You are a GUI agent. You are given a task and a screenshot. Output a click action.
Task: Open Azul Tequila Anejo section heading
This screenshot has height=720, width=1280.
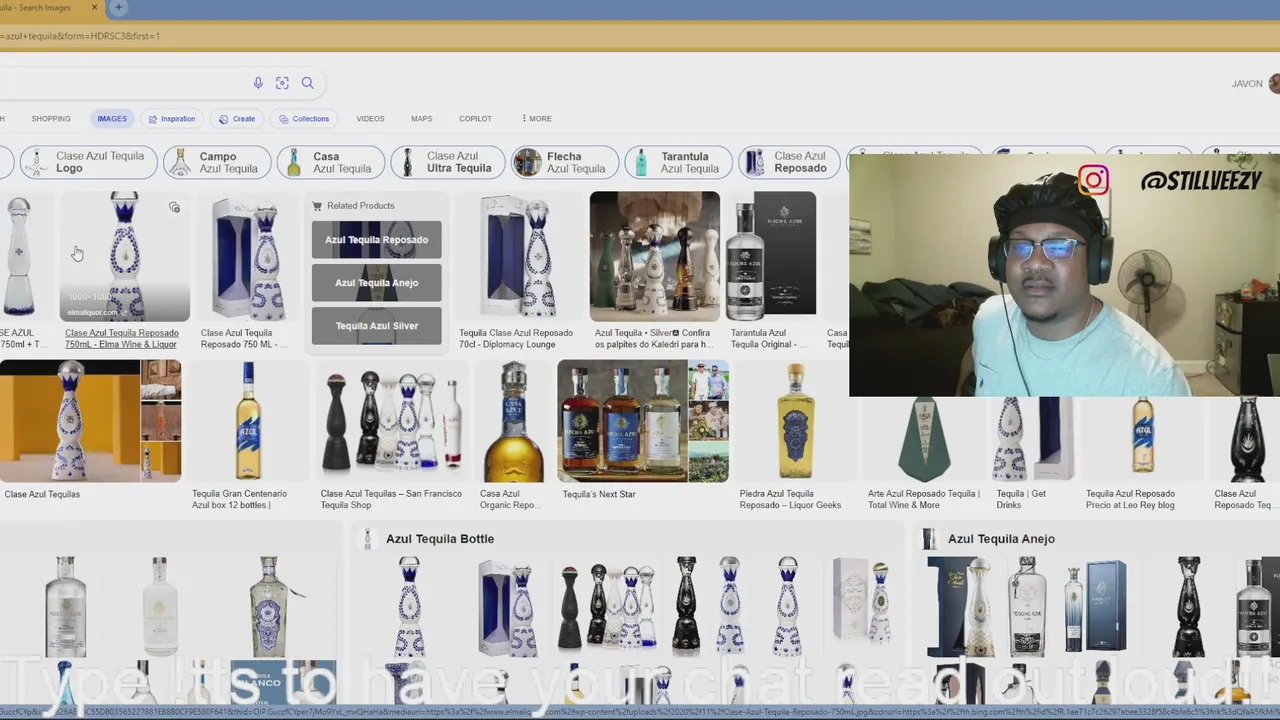(x=1001, y=539)
